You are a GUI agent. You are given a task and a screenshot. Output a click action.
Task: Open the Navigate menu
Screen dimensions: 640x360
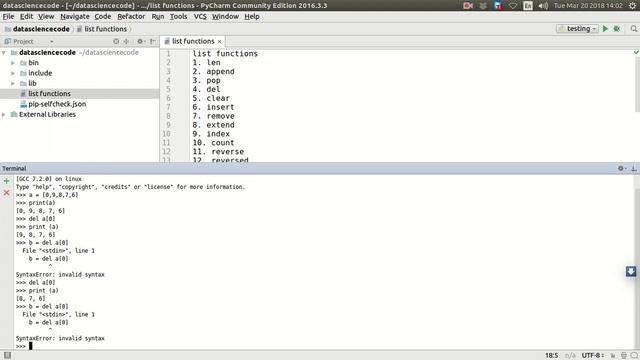[x=75, y=16]
